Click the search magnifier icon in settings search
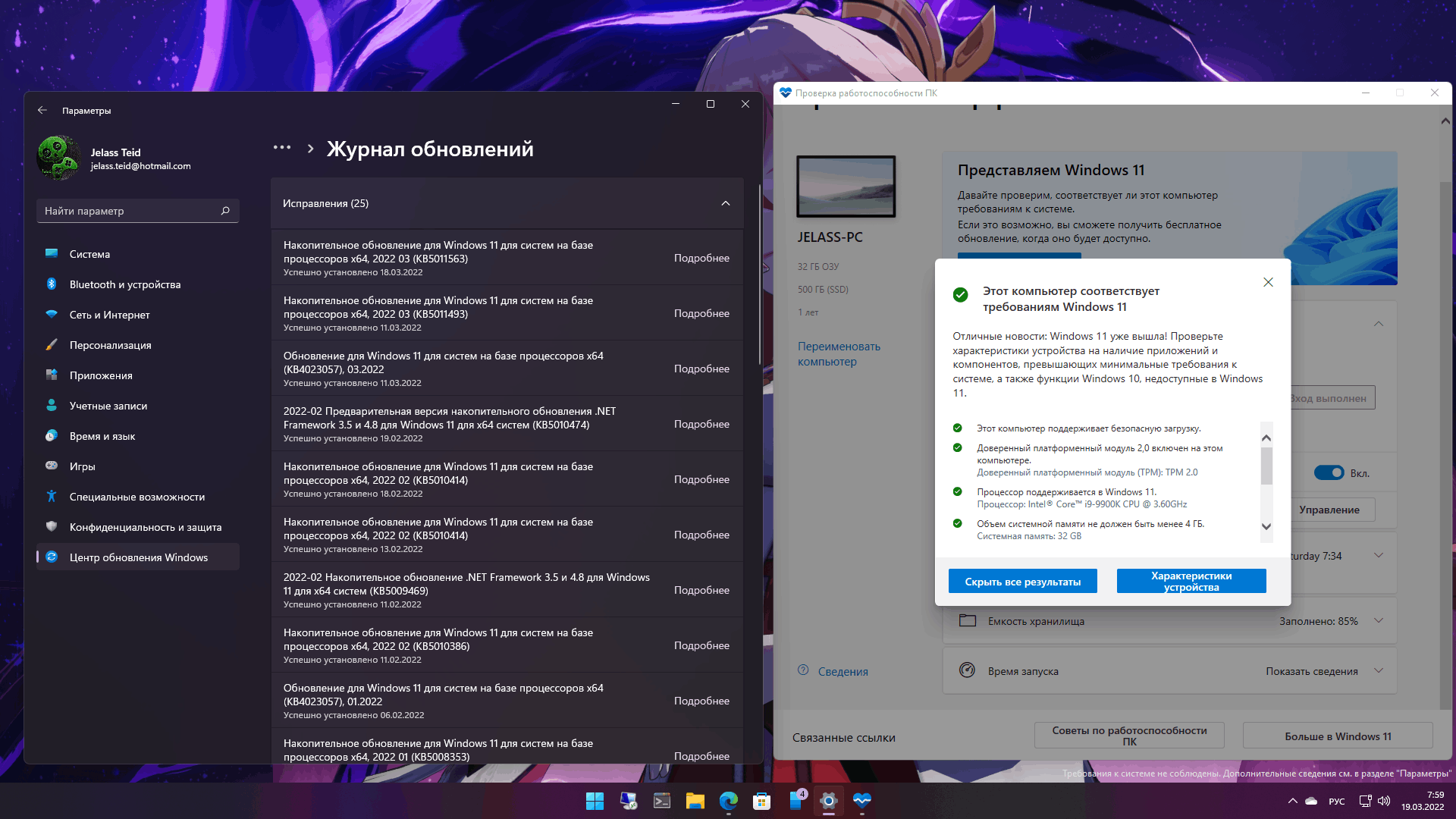 pyautogui.click(x=225, y=211)
